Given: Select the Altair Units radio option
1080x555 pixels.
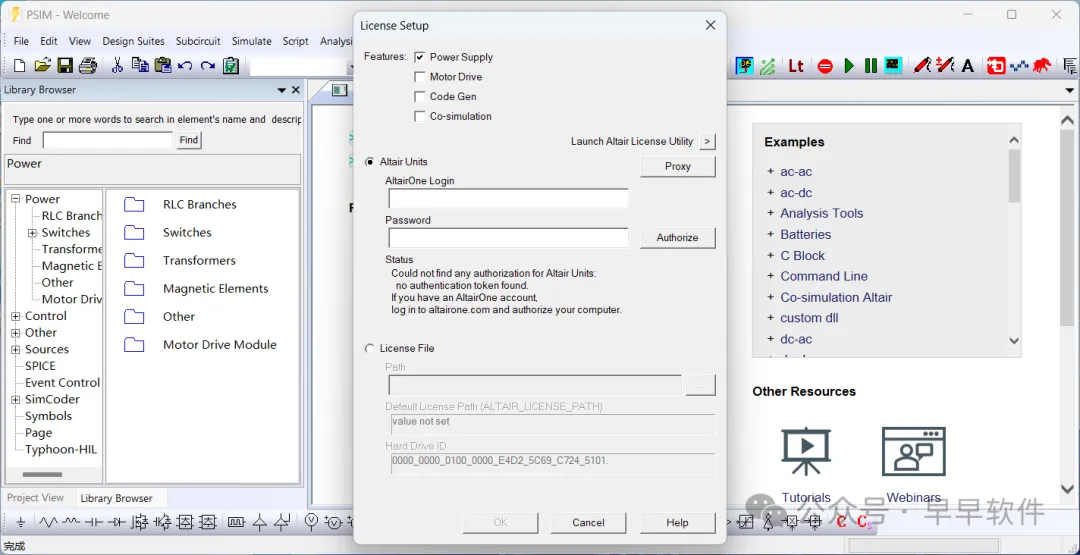Looking at the screenshot, I should [x=370, y=162].
